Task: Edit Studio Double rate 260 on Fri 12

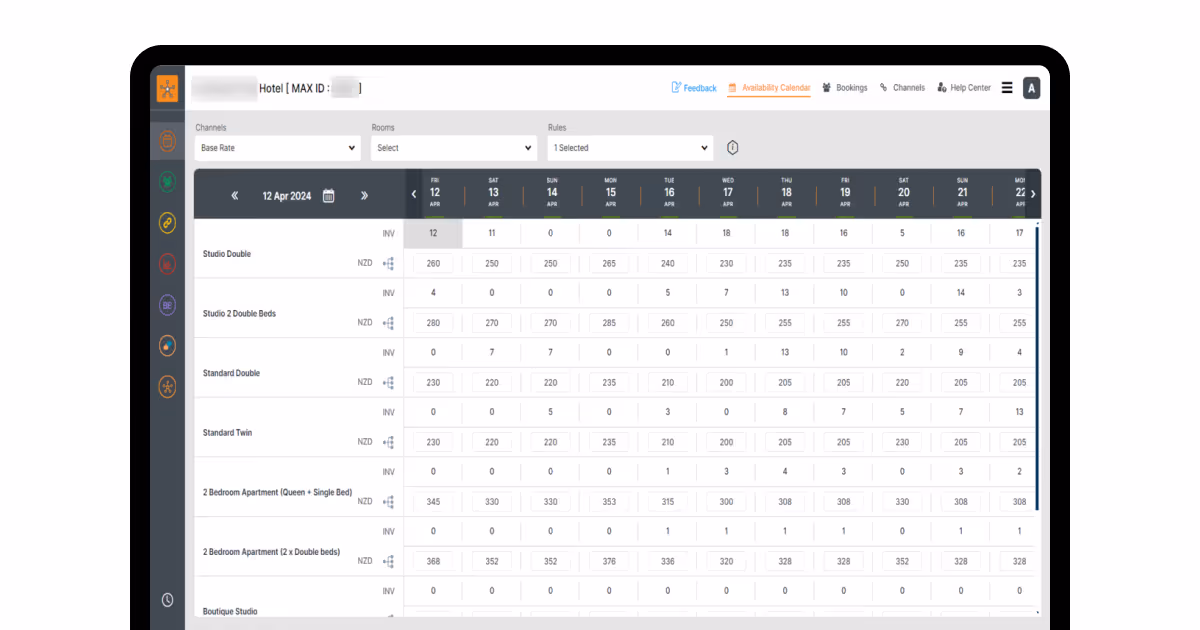Action: [x=433, y=264]
